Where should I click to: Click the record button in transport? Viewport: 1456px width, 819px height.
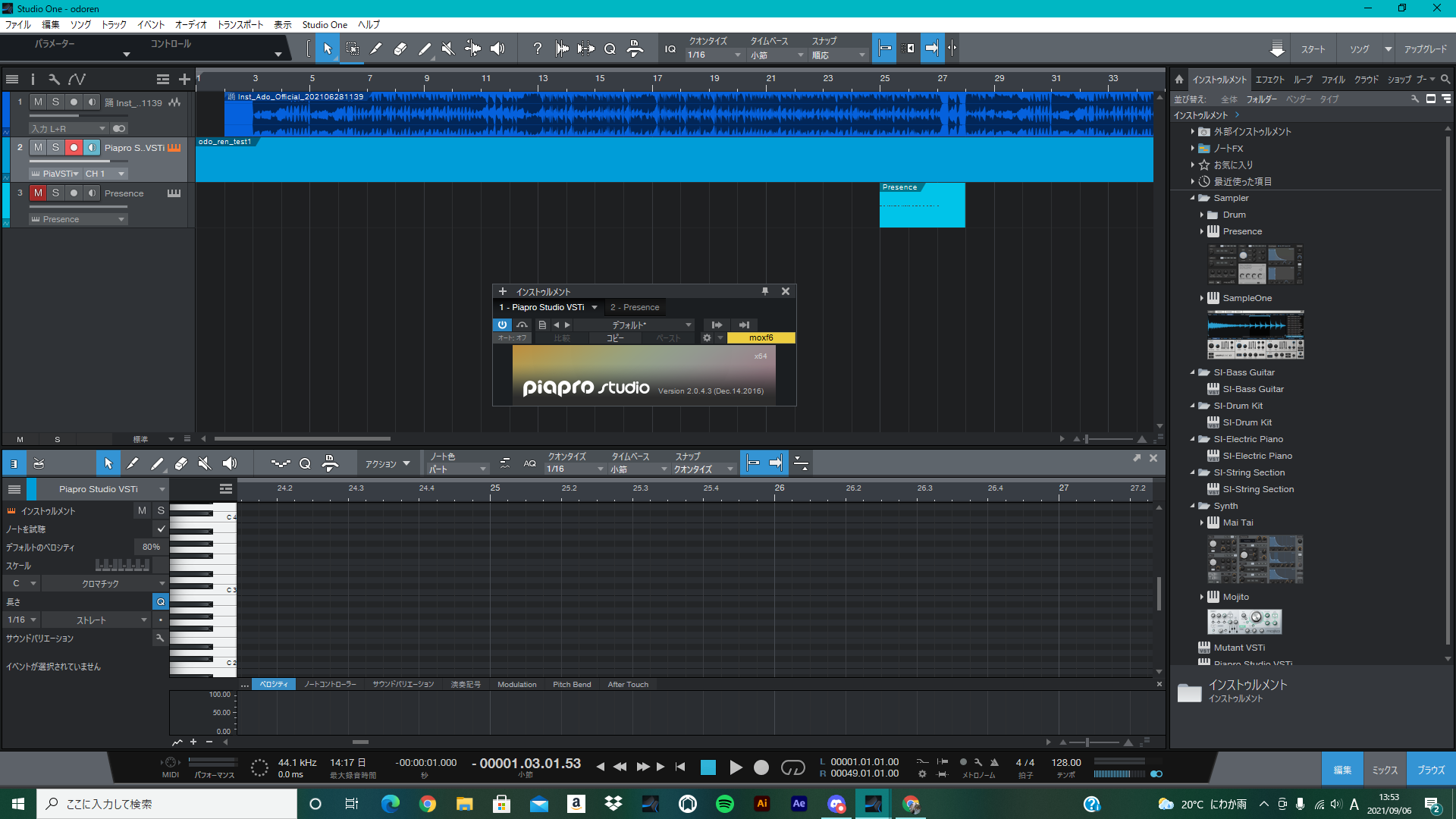tap(761, 767)
